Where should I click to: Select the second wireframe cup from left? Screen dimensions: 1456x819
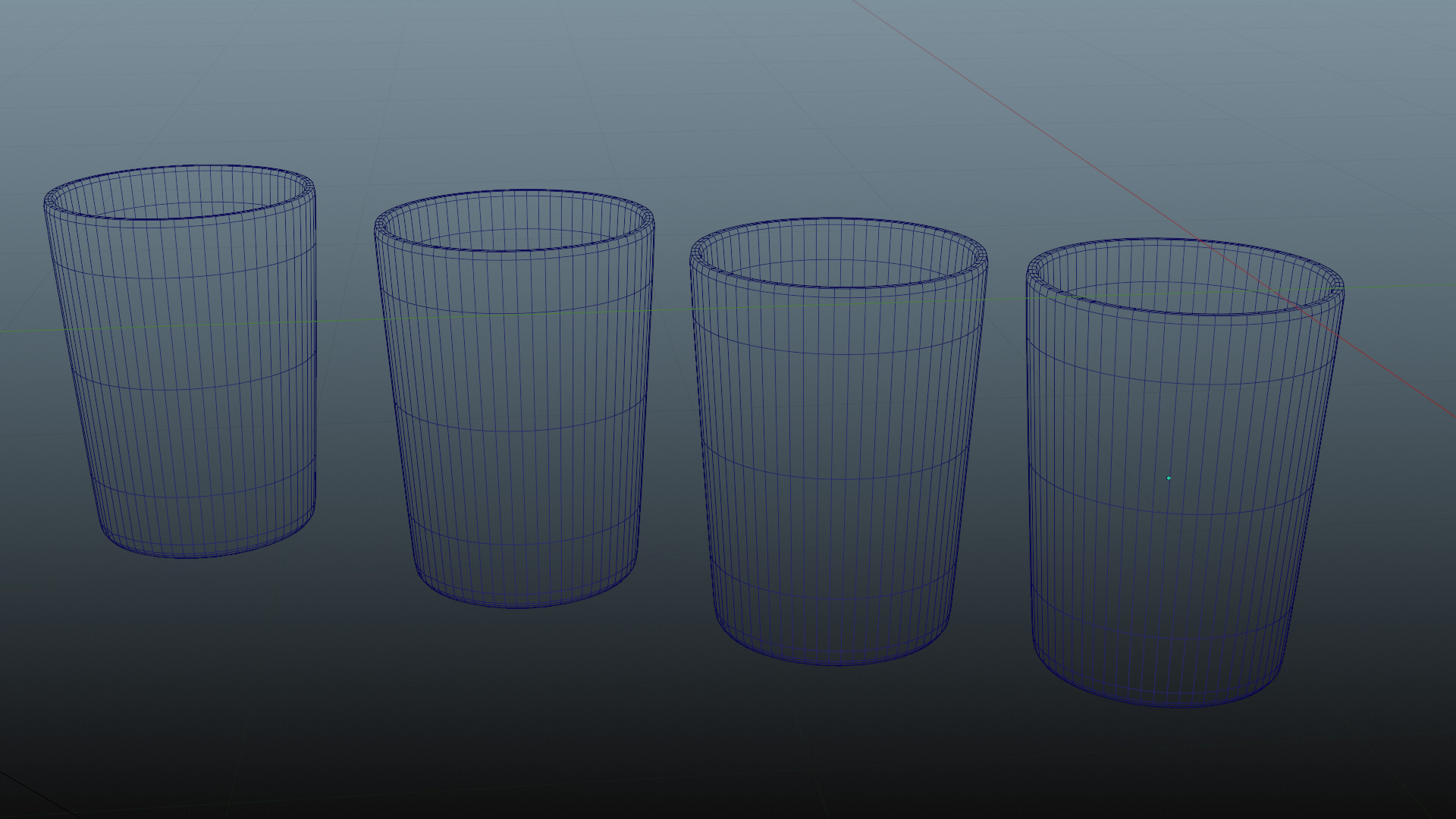[514, 398]
